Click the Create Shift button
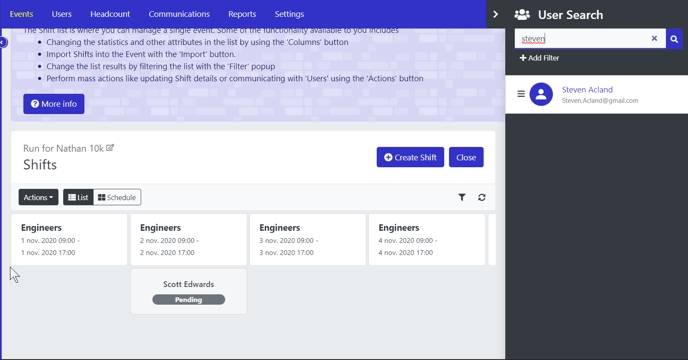688x360 pixels. click(410, 157)
